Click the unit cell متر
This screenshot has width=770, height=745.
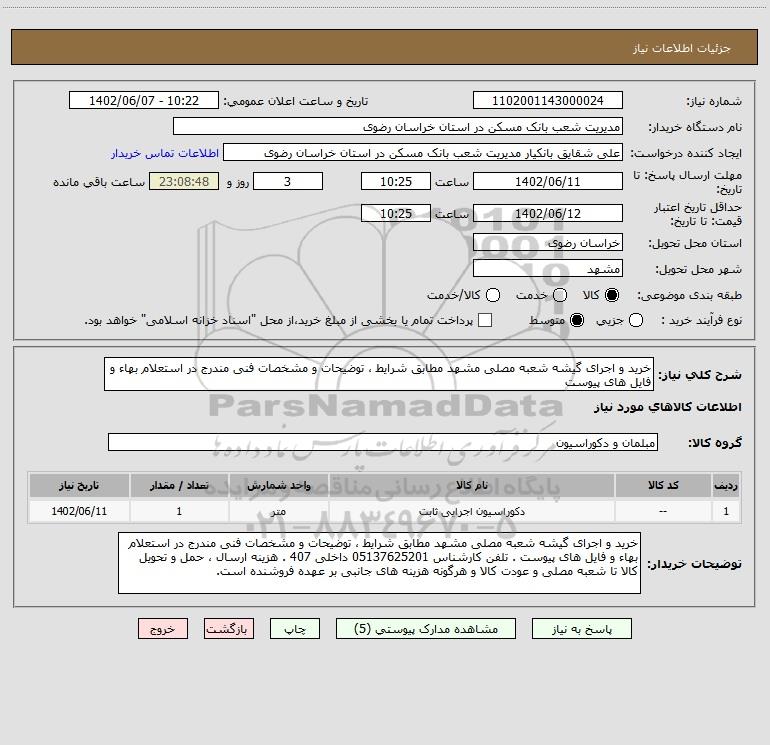click(278, 511)
